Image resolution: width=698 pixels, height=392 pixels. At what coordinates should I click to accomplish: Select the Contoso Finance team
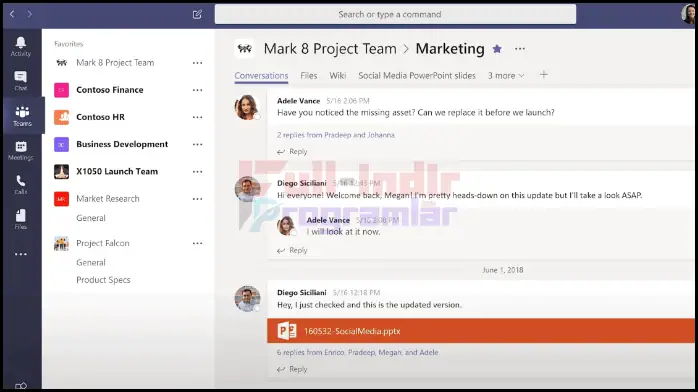(110, 90)
